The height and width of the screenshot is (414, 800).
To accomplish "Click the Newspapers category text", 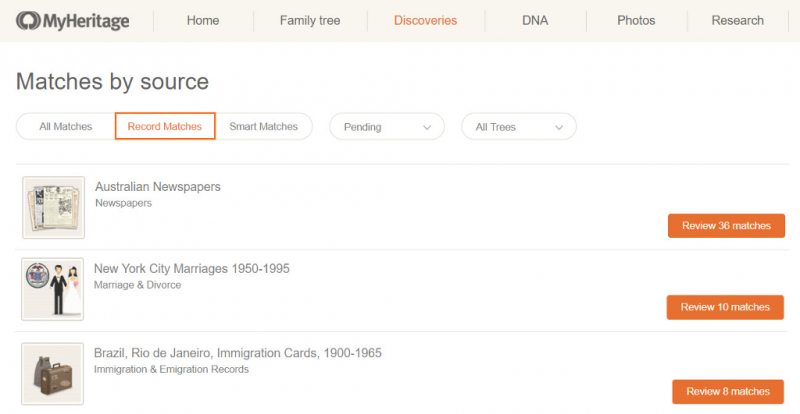I will pyautogui.click(x=123, y=203).
